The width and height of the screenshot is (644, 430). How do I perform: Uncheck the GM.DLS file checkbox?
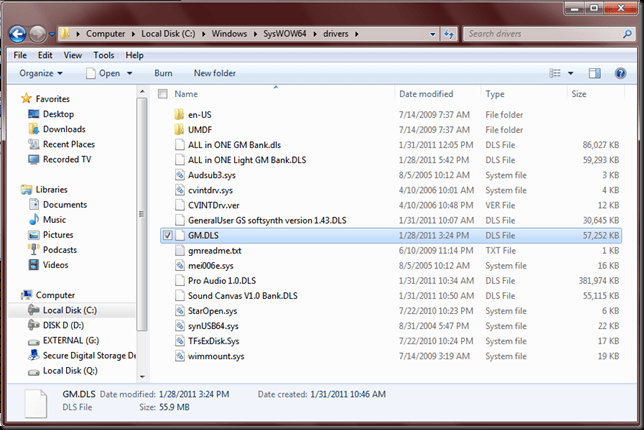click(x=165, y=236)
